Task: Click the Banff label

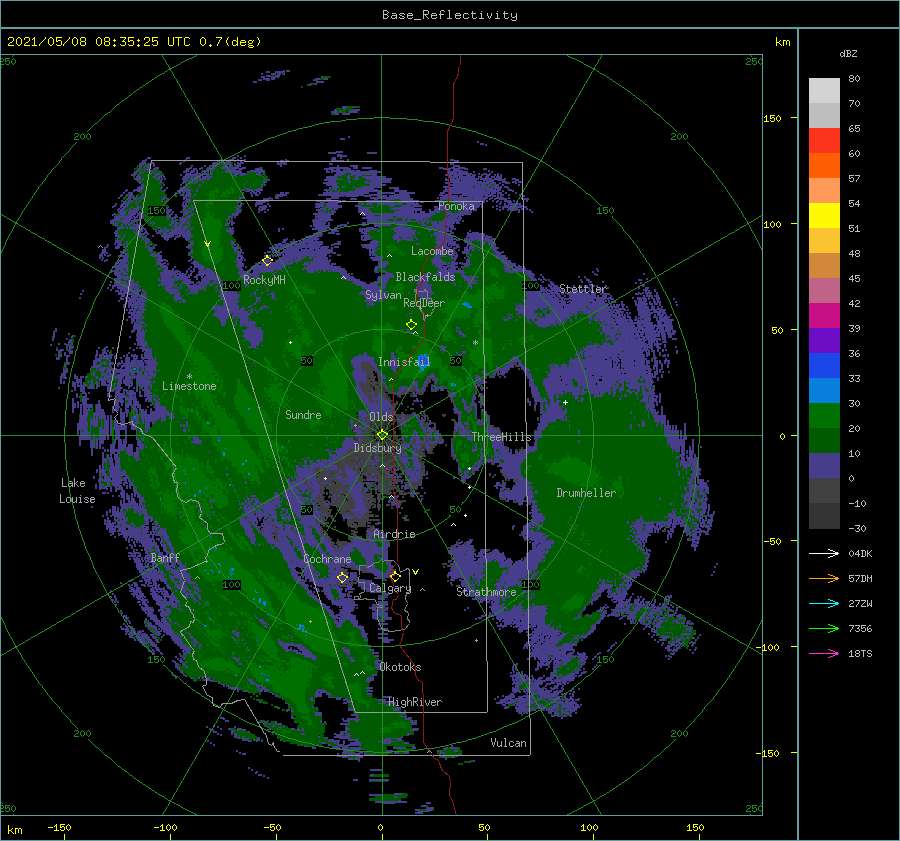Action: (165, 558)
